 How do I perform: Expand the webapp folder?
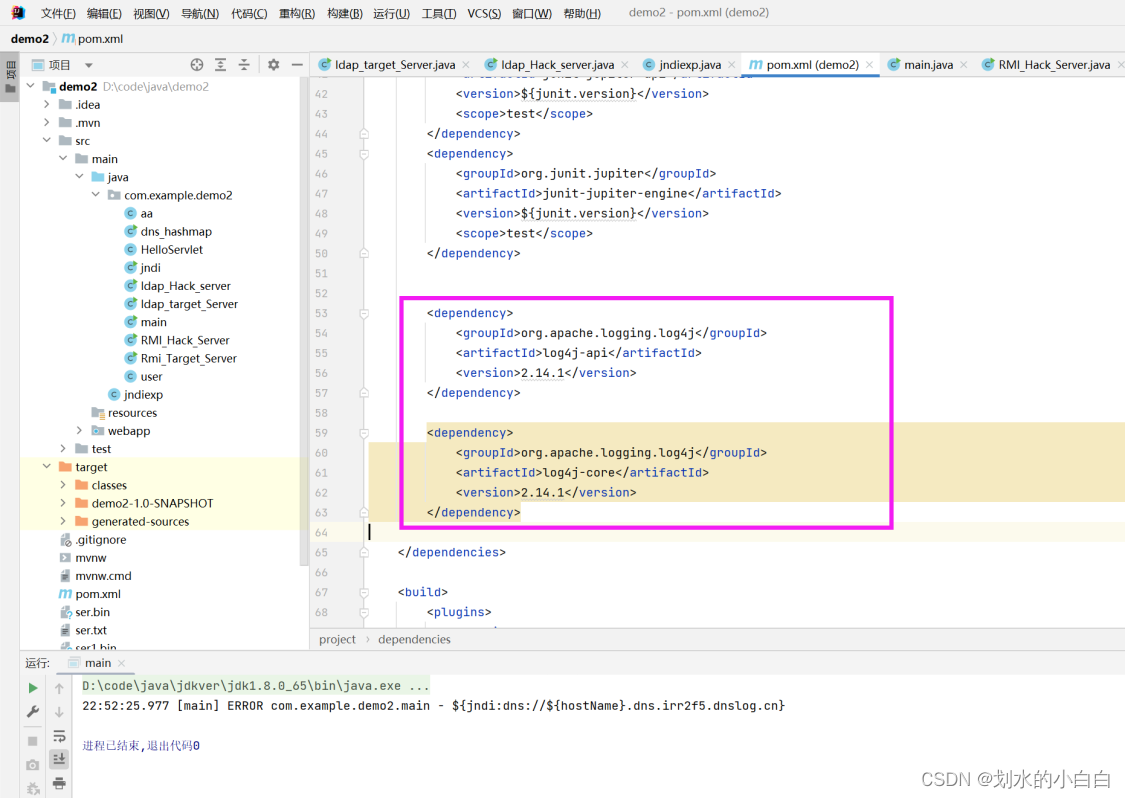(x=79, y=431)
